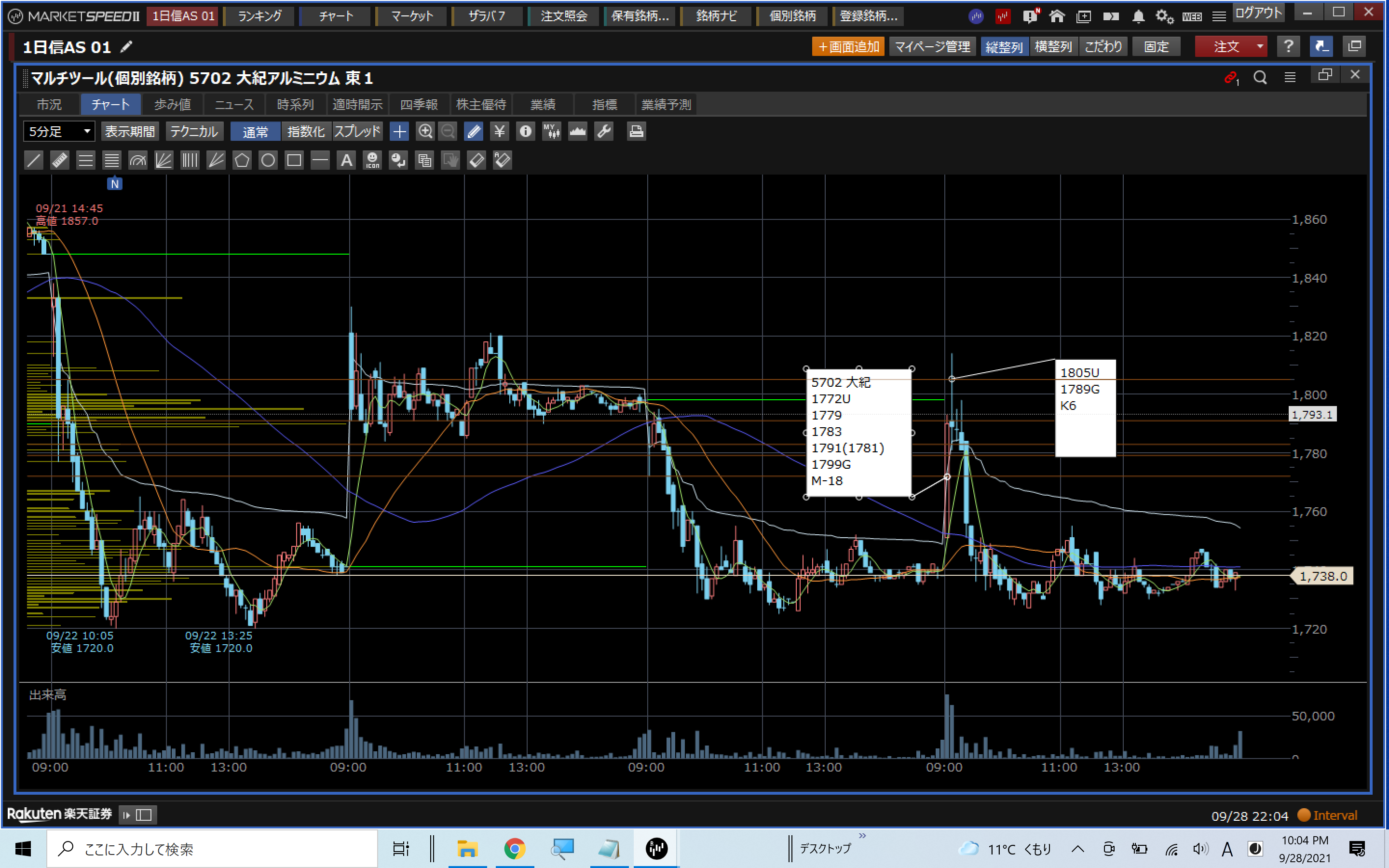
Task: Toggle the crosshair cursor button
Action: 399,132
